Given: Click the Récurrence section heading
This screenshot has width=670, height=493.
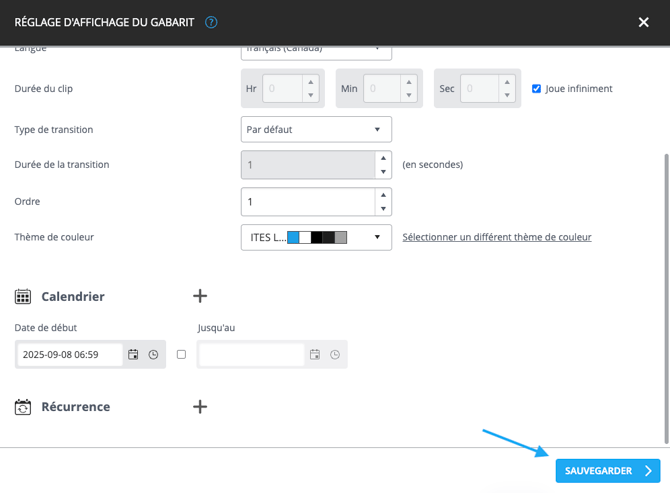Looking at the screenshot, I should pos(76,406).
